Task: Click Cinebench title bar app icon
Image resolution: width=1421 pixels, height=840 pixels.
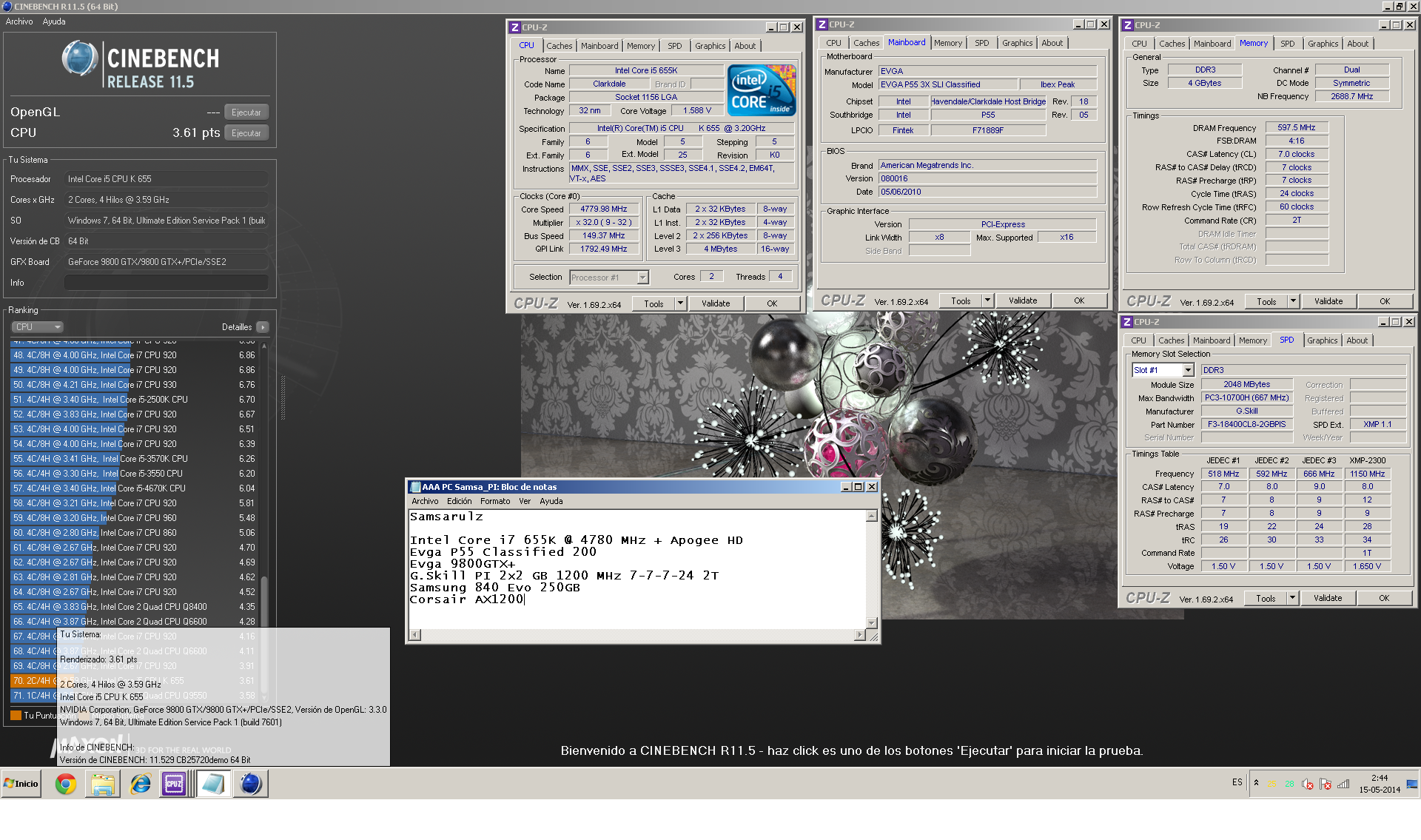Action: (7, 6)
